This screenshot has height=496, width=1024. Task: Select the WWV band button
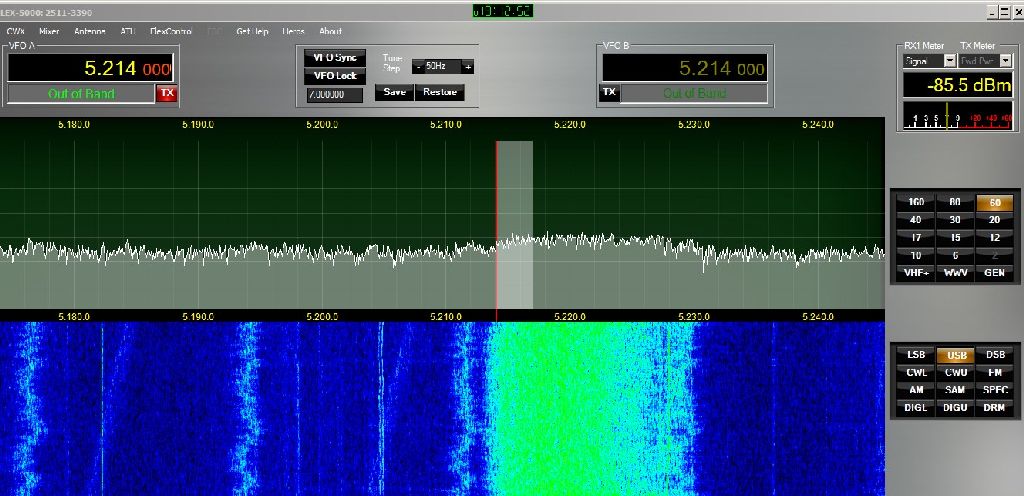(955, 273)
